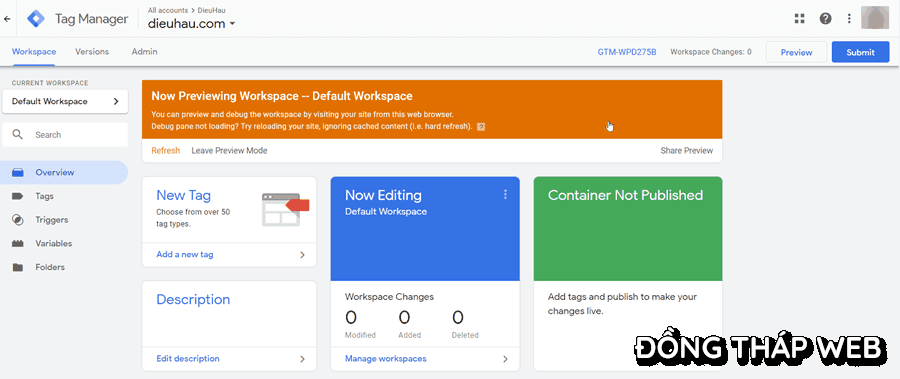Open the dieuhau.com container dropdown
The image size is (900, 379).
click(x=192, y=24)
